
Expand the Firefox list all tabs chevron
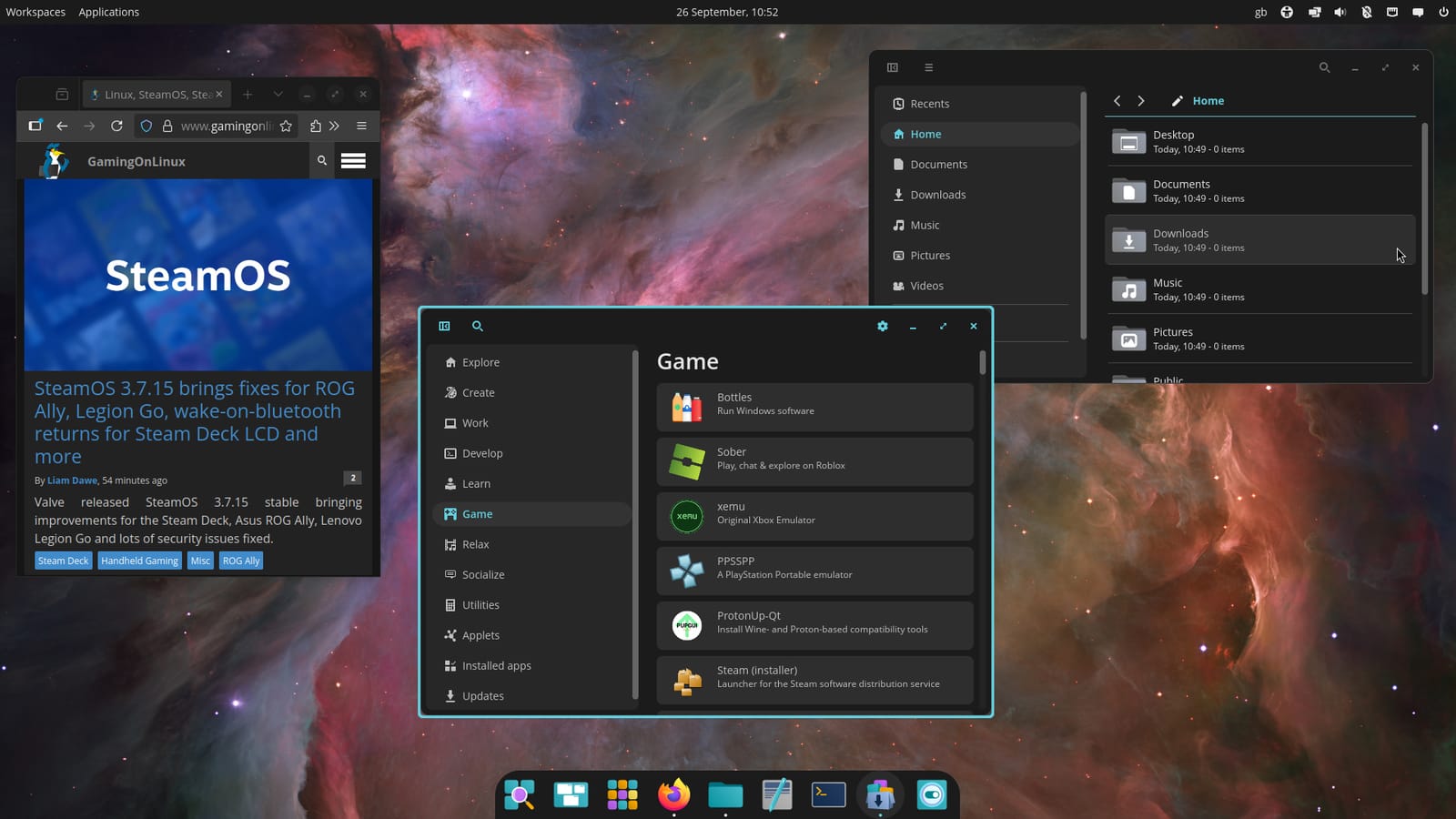[278, 95]
